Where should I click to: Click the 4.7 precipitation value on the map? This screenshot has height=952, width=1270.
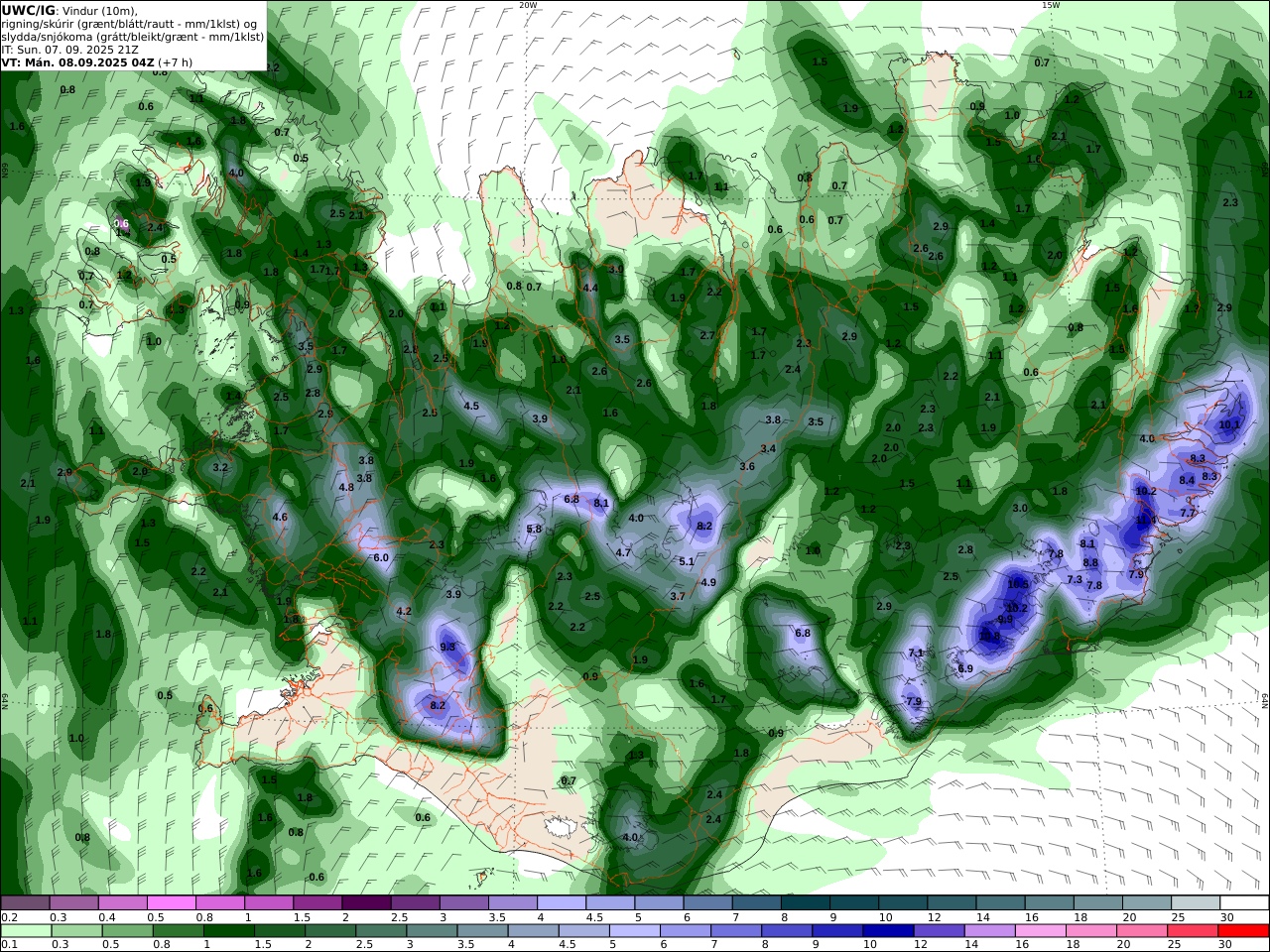click(623, 552)
